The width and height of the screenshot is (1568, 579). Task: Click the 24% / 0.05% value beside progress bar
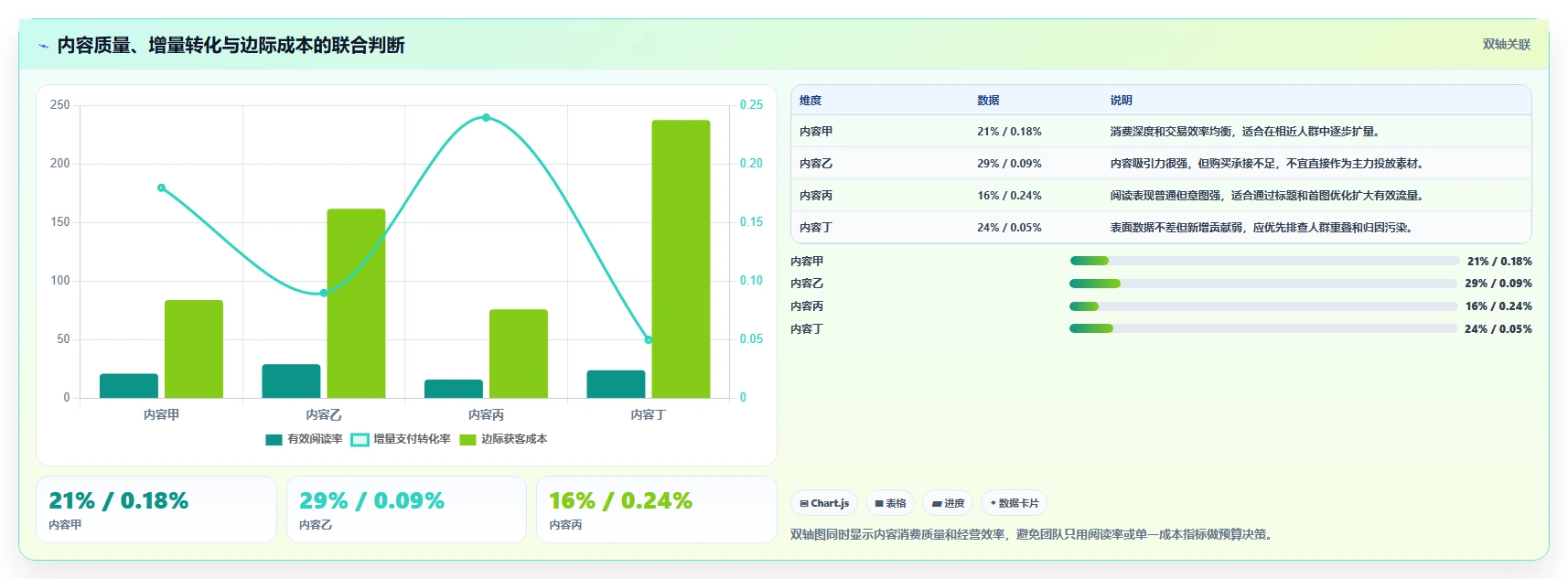(x=1498, y=329)
